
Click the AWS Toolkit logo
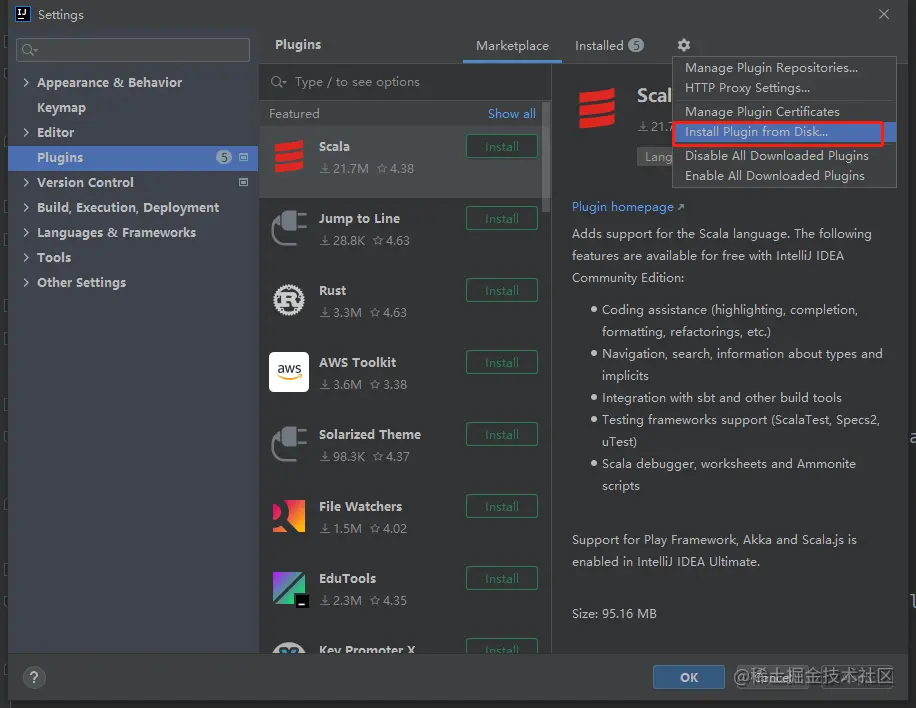pyautogui.click(x=289, y=372)
